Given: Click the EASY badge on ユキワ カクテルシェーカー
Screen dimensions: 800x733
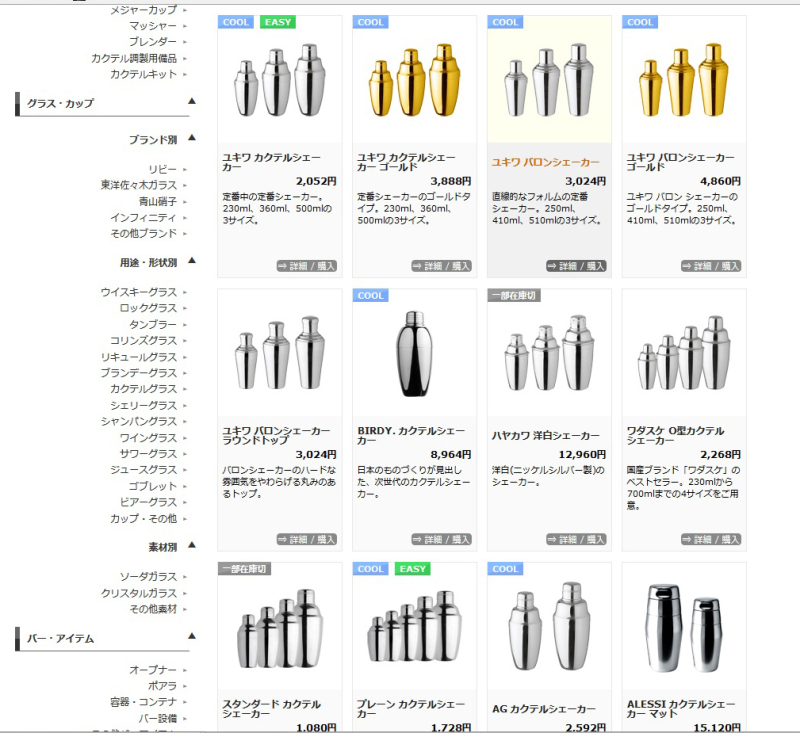Looking at the screenshot, I should coord(278,22).
